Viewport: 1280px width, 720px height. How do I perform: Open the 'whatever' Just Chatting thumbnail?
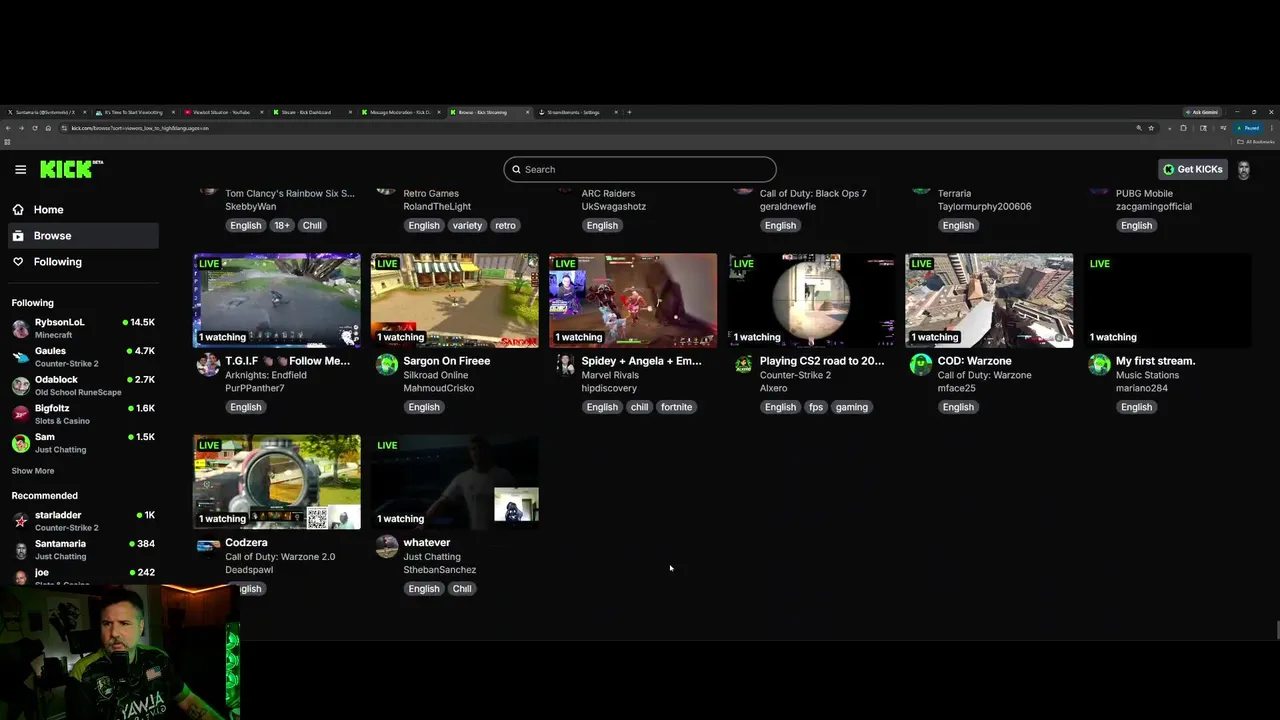[x=455, y=482]
